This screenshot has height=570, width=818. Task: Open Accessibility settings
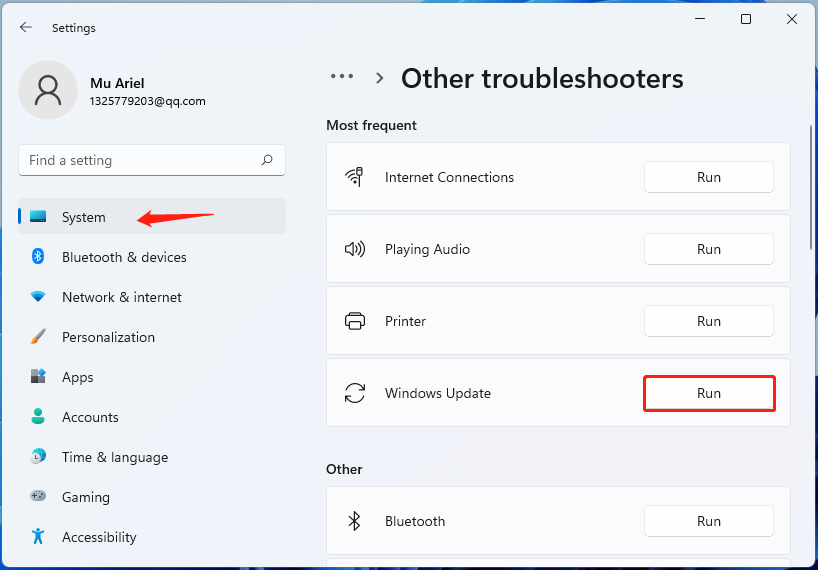click(x=152, y=537)
